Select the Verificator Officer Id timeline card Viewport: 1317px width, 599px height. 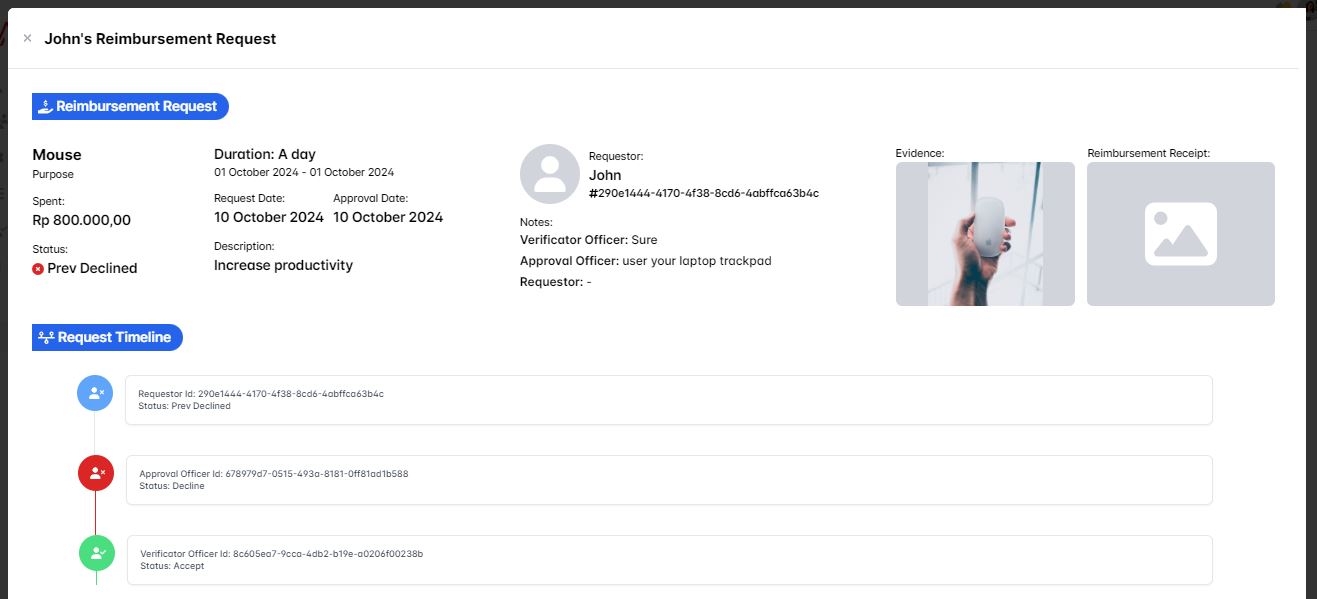tap(668, 560)
